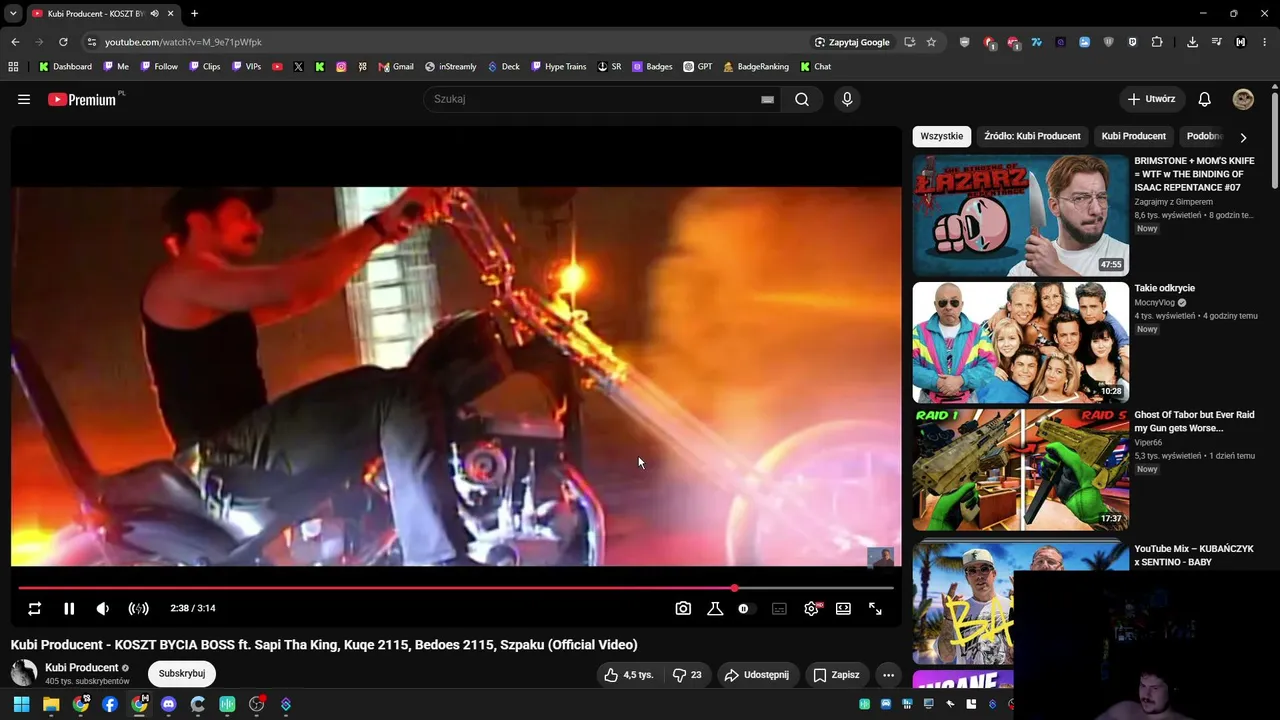The image size is (1280, 720).
Task: Open the Kubi Producent channel name link
Action: [82, 667]
